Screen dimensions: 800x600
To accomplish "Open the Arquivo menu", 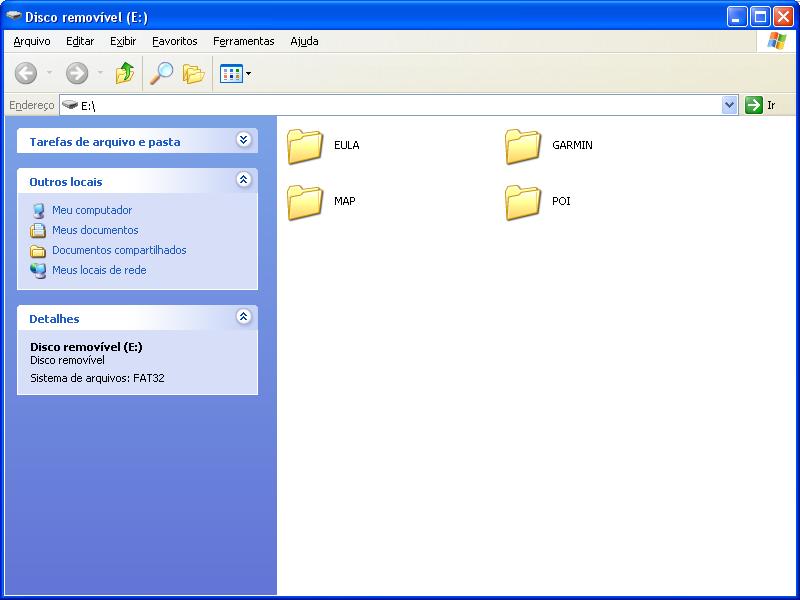I will 32,41.
